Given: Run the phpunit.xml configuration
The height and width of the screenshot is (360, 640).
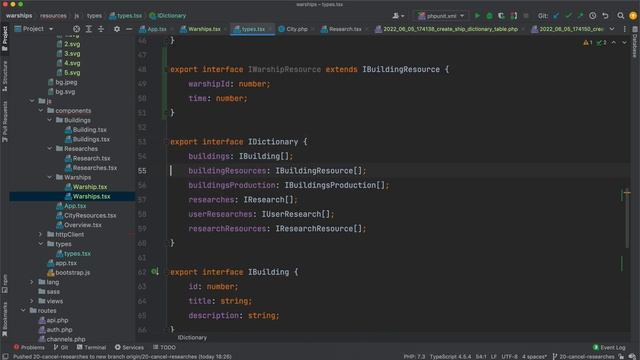Looking at the screenshot, I should (x=477, y=16).
